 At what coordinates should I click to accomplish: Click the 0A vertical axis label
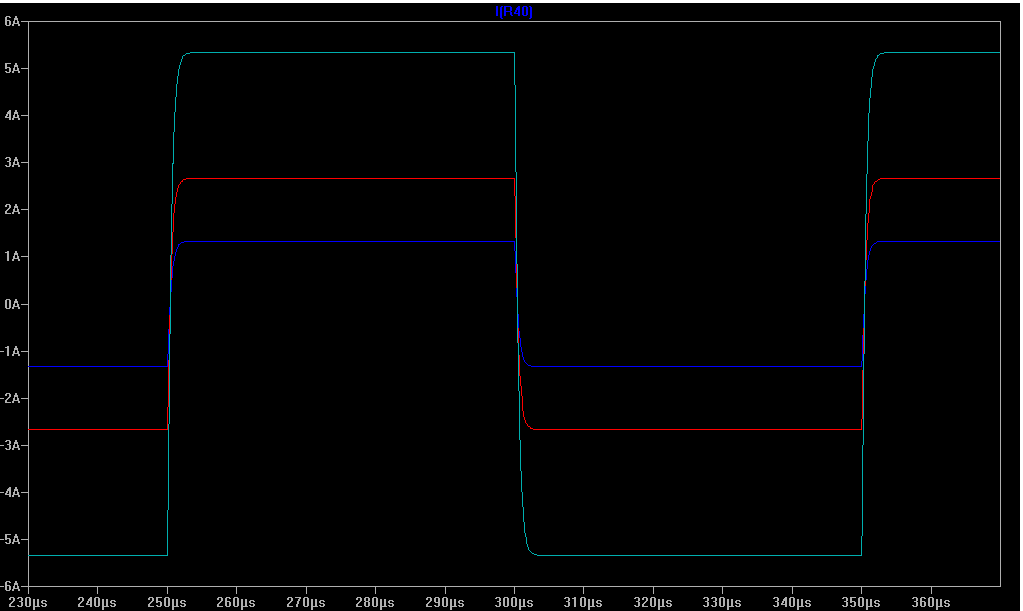[12, 304]
